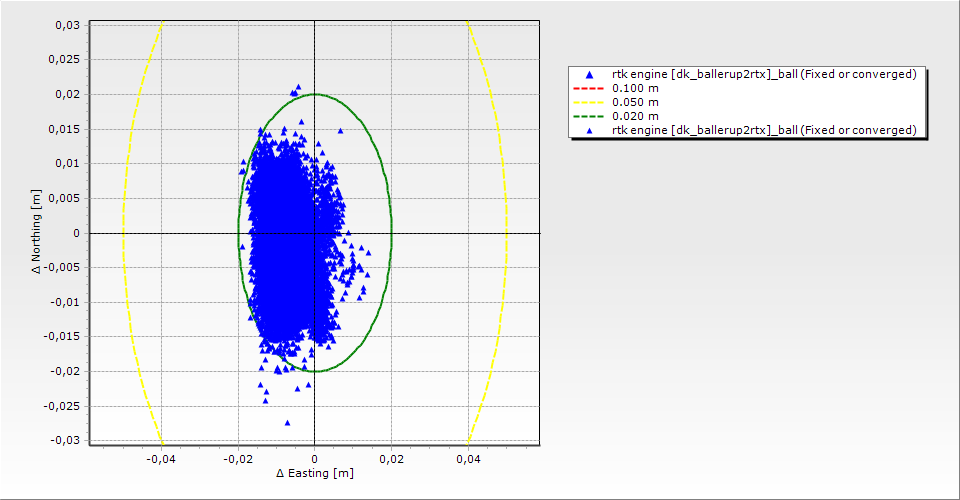Click the 0,02 easting axis label

click(391, 459)
